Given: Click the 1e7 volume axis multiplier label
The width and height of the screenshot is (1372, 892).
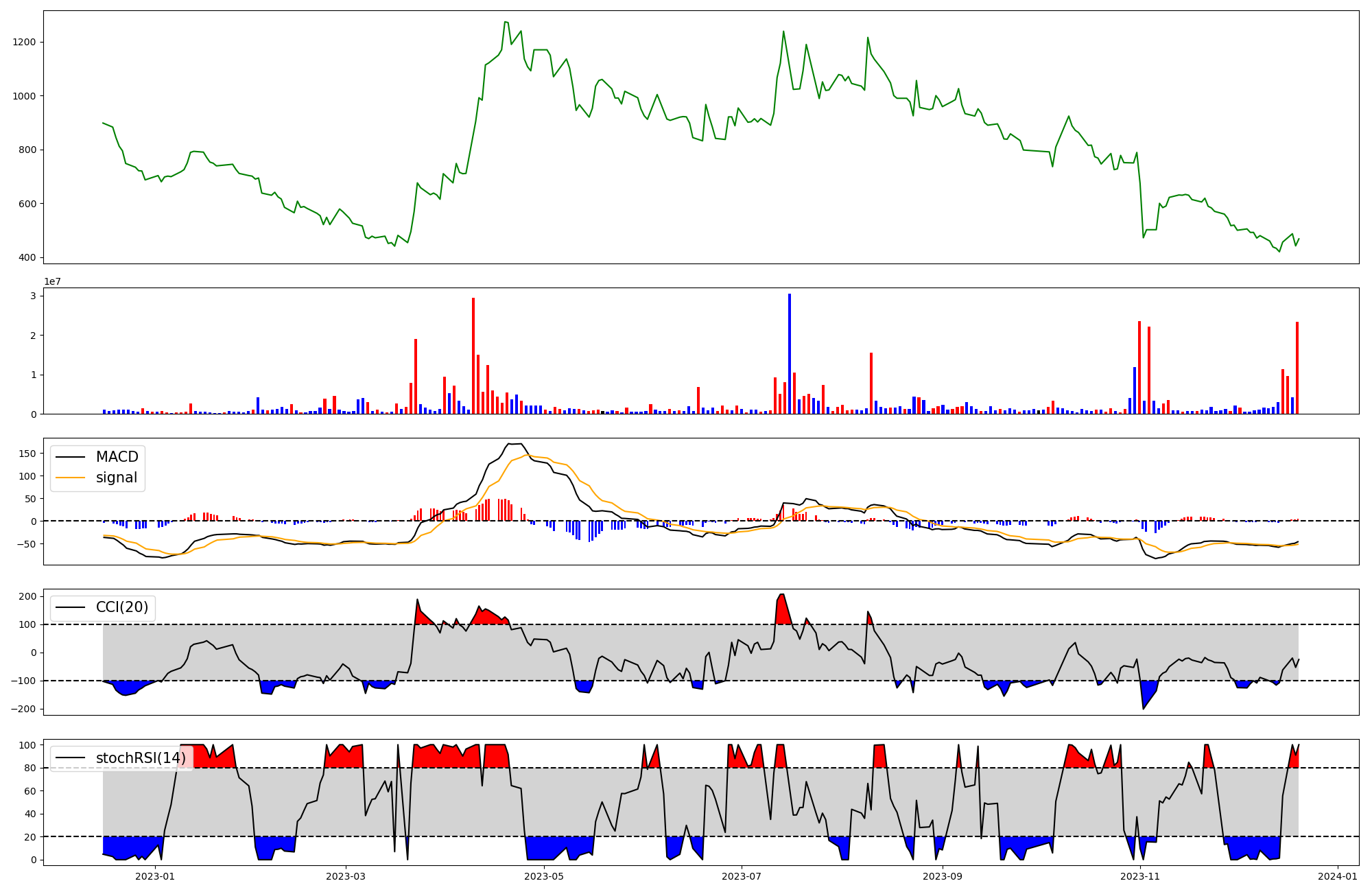Looking at the screenshot, I should pyautogui.click(x=54, y=282).
